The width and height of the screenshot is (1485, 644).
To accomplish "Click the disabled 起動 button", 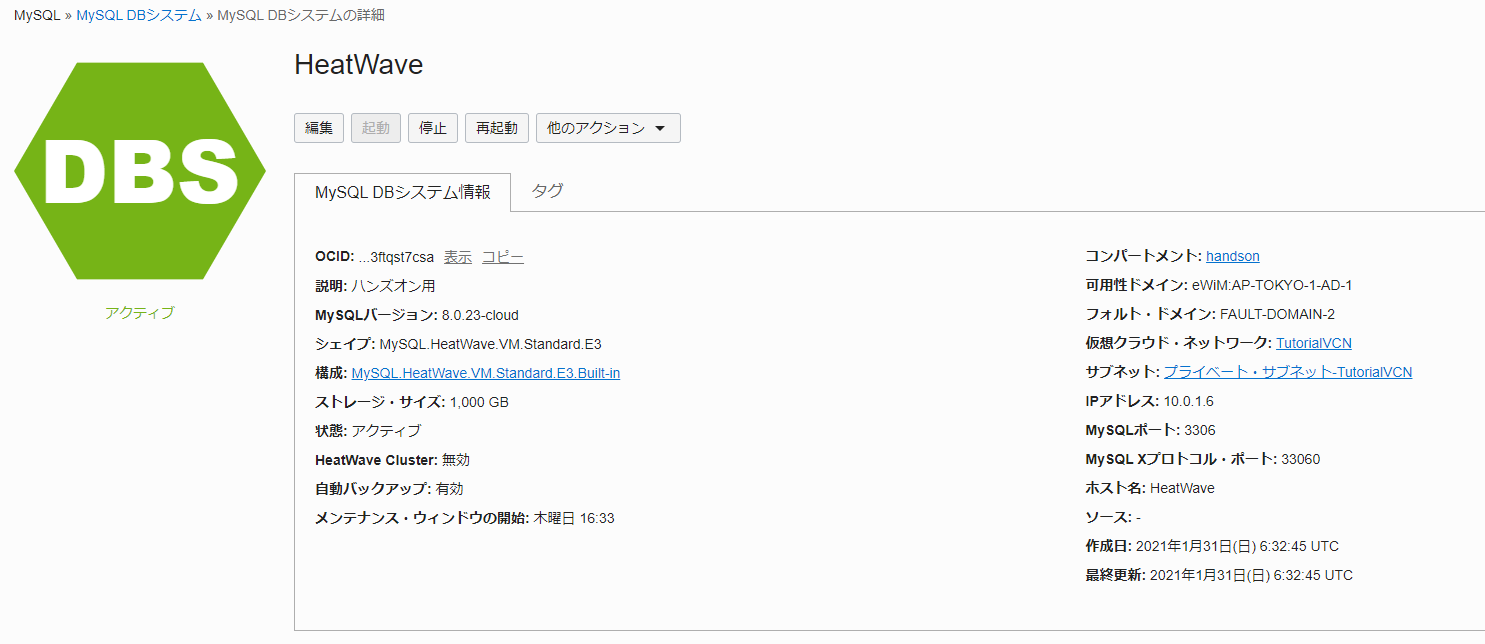I will 375,127.
